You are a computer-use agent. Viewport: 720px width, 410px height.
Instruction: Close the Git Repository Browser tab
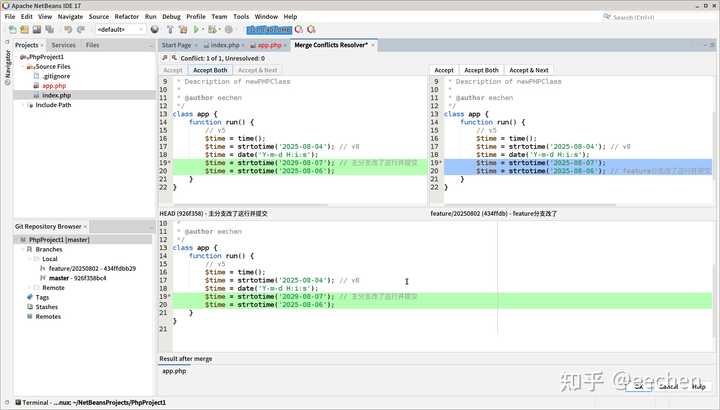(85, 226)
